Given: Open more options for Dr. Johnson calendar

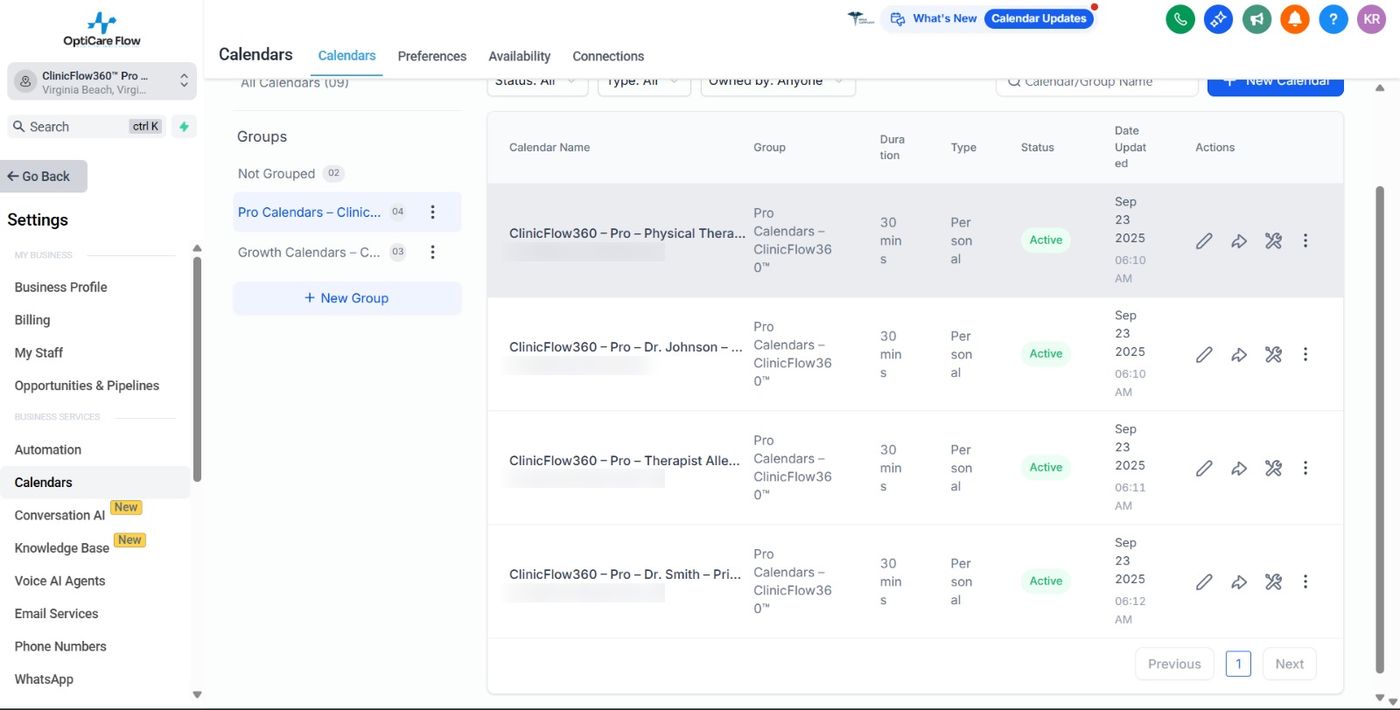Looking at the screenshot, I should pos(1305,354).
